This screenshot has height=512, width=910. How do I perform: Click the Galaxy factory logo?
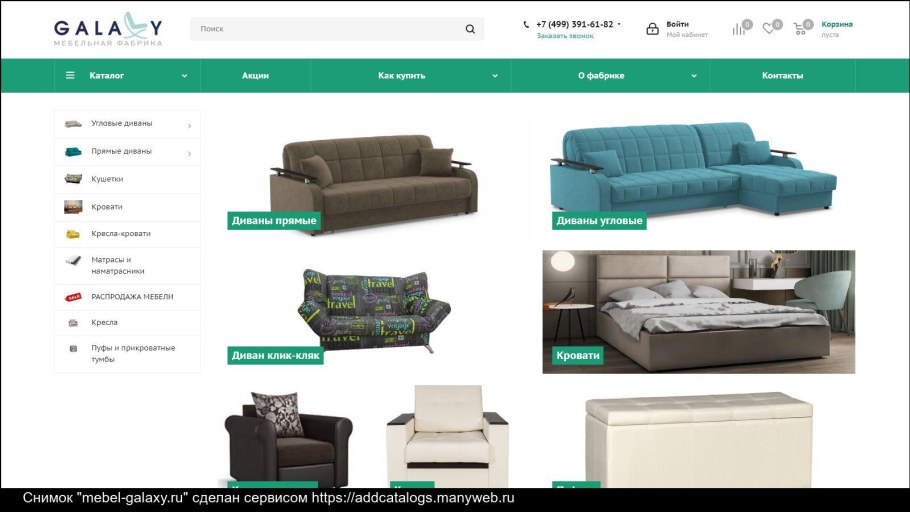pyautogui.click(x=108, y=29)
